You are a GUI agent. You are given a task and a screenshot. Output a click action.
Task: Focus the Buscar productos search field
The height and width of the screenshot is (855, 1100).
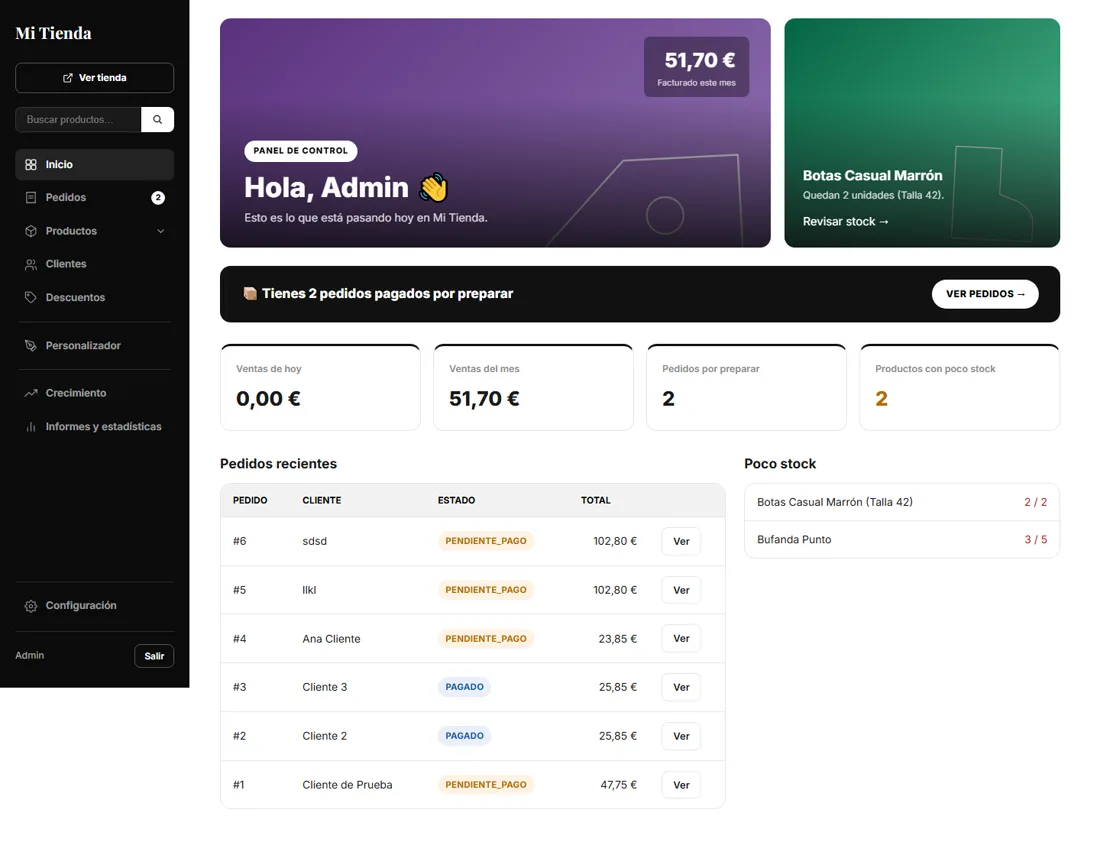click(79, 119)
